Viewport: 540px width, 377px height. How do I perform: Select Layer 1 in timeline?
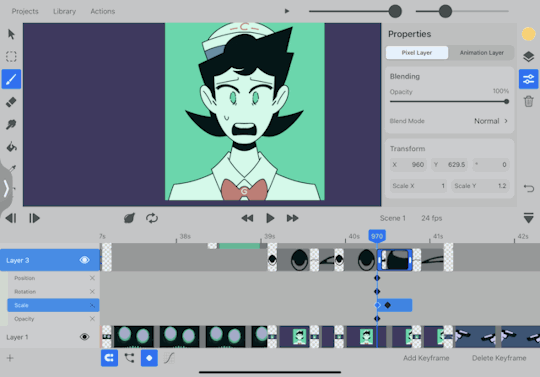pos(50,337)
